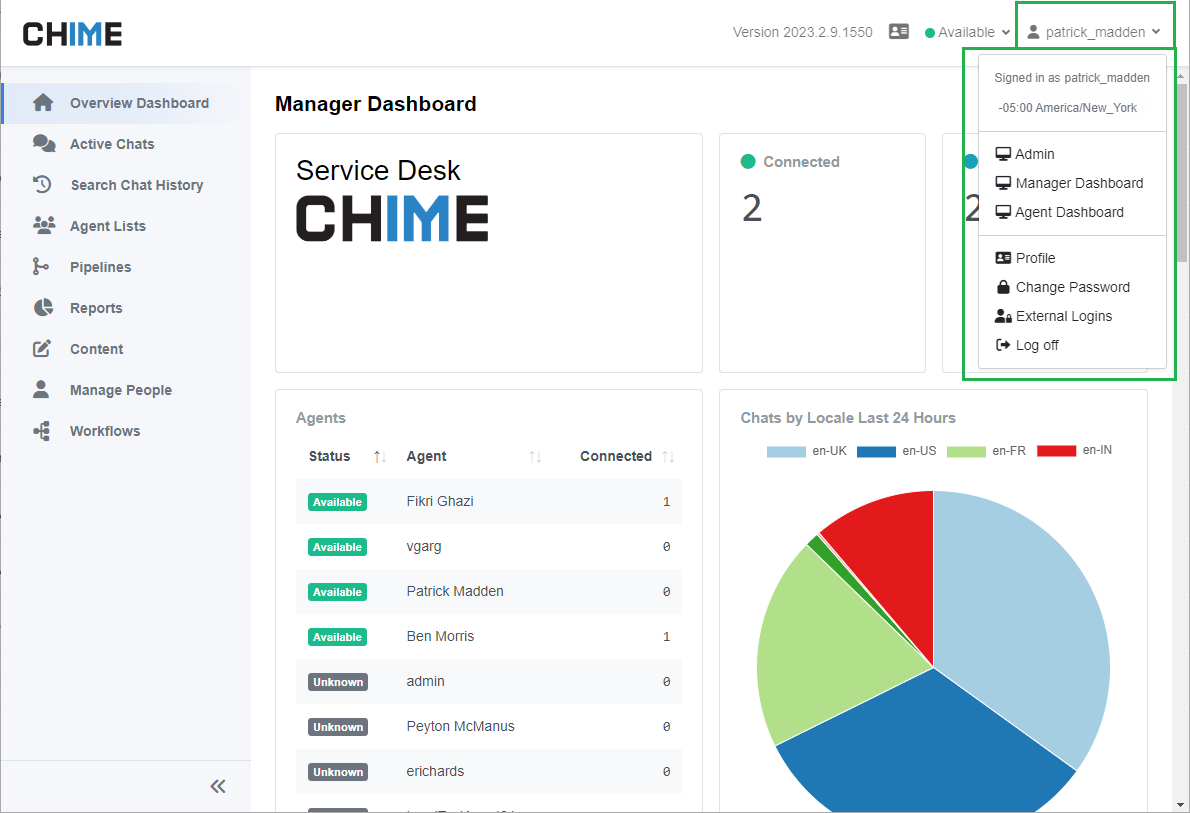This screenshot has height=813, width=1190.
Task: Open Reports using the pie chart icon
Action: 43,308
